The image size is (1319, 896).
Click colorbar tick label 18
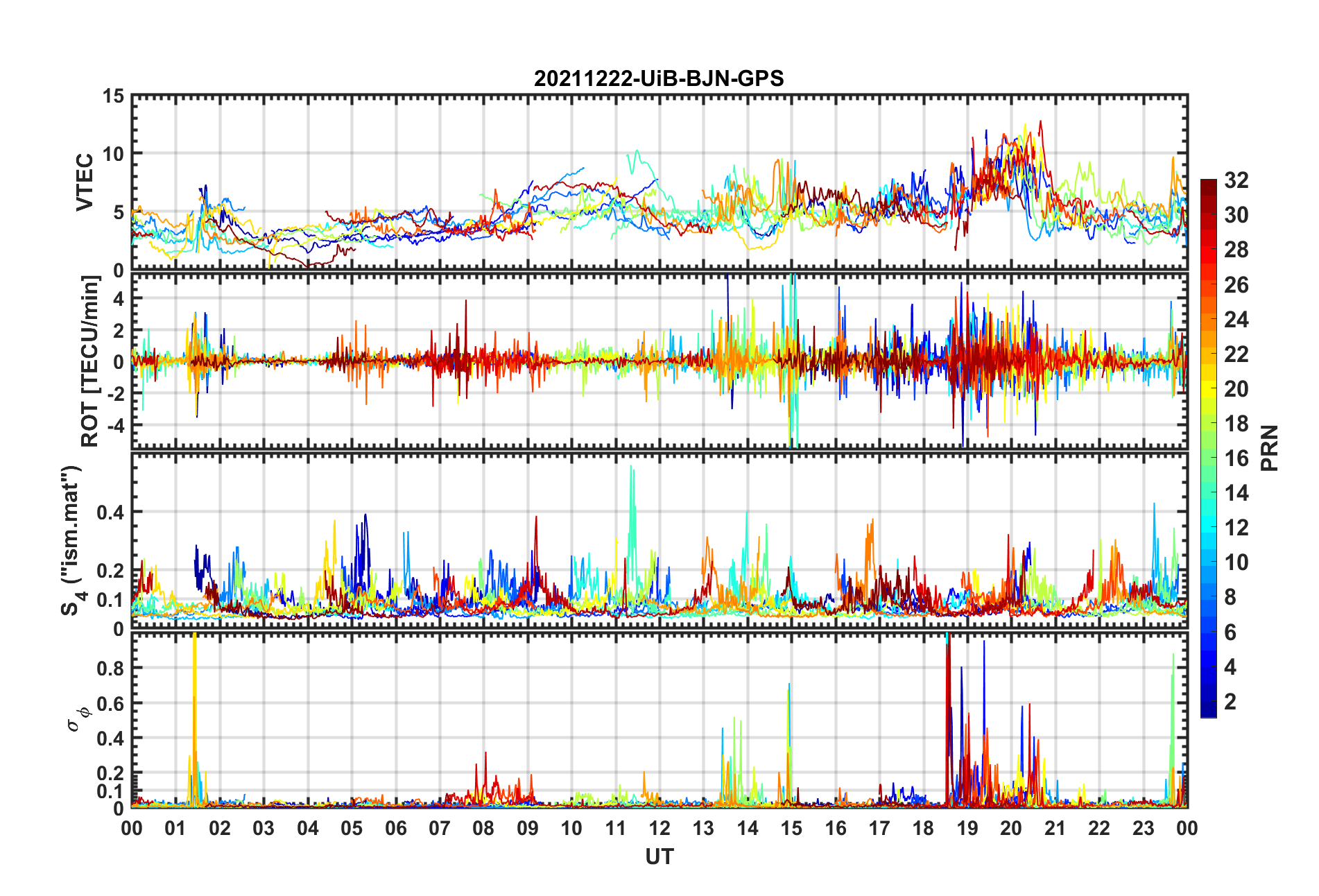click(1236, 423)
